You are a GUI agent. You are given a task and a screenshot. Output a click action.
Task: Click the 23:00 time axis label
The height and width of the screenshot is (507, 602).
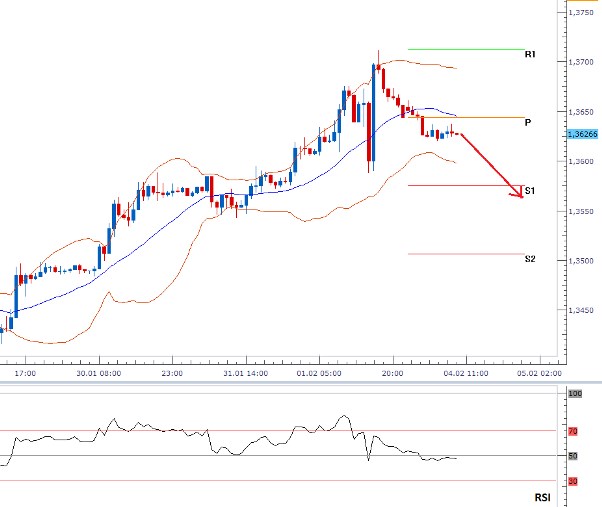[x=172, y=373]
